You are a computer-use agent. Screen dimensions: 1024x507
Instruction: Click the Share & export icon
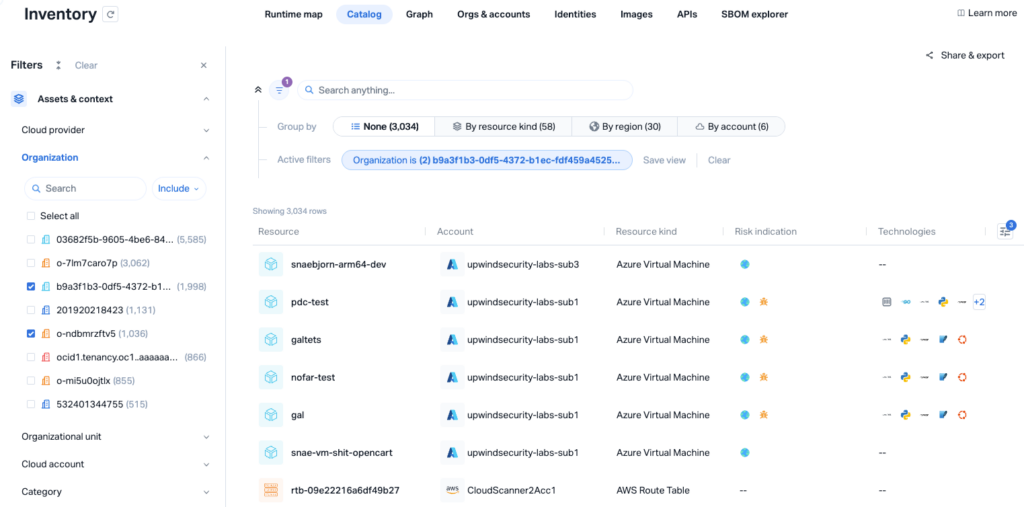(929, 56)
